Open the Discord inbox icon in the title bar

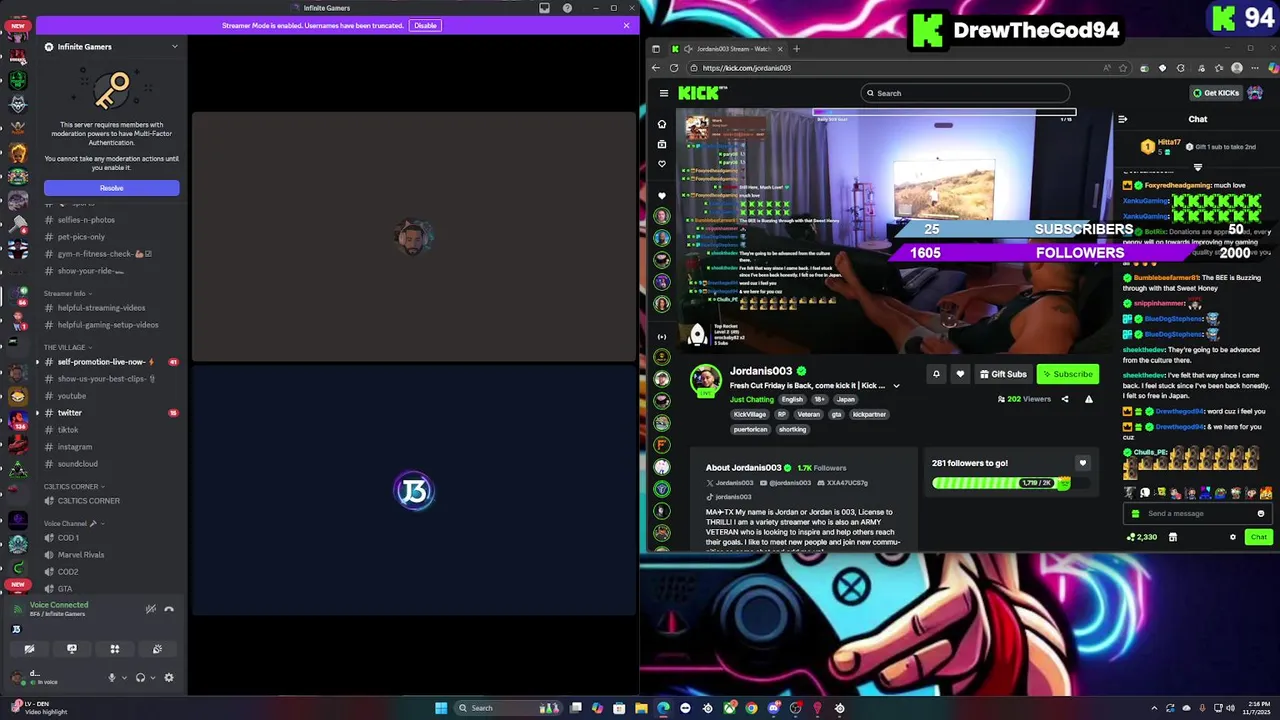tap(544, 8)
